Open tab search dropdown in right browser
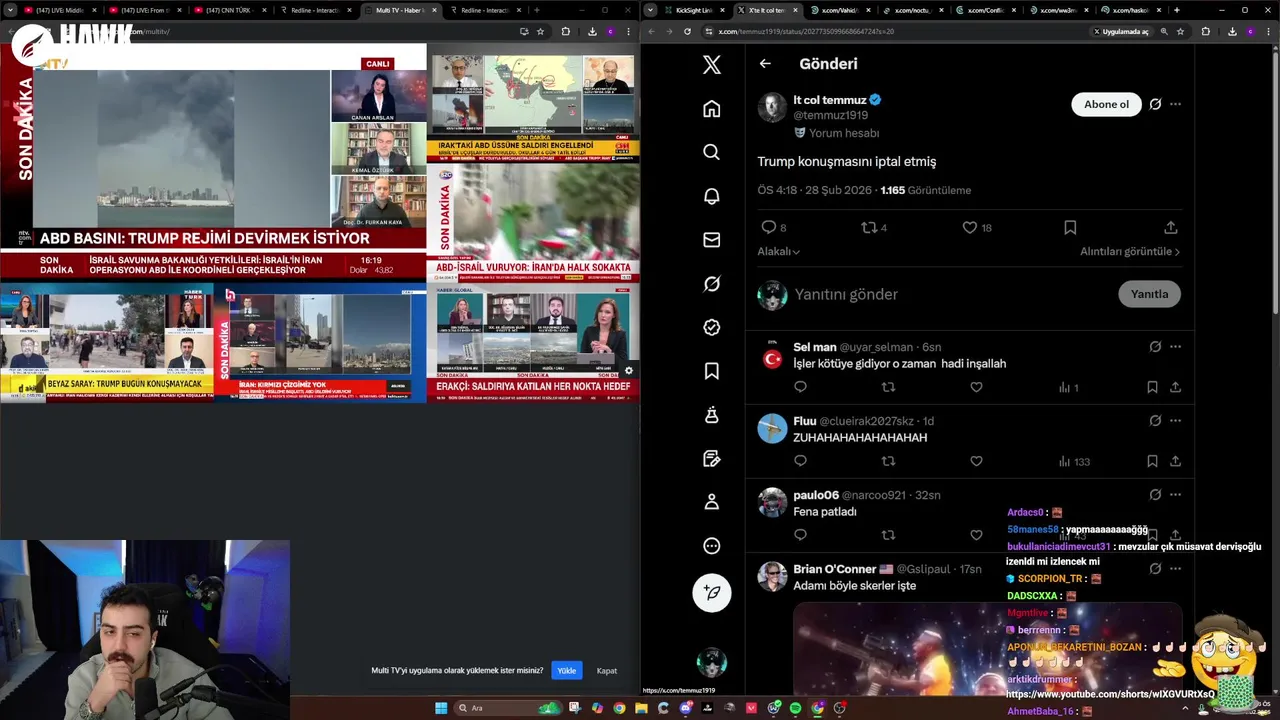 pos(650,10)
